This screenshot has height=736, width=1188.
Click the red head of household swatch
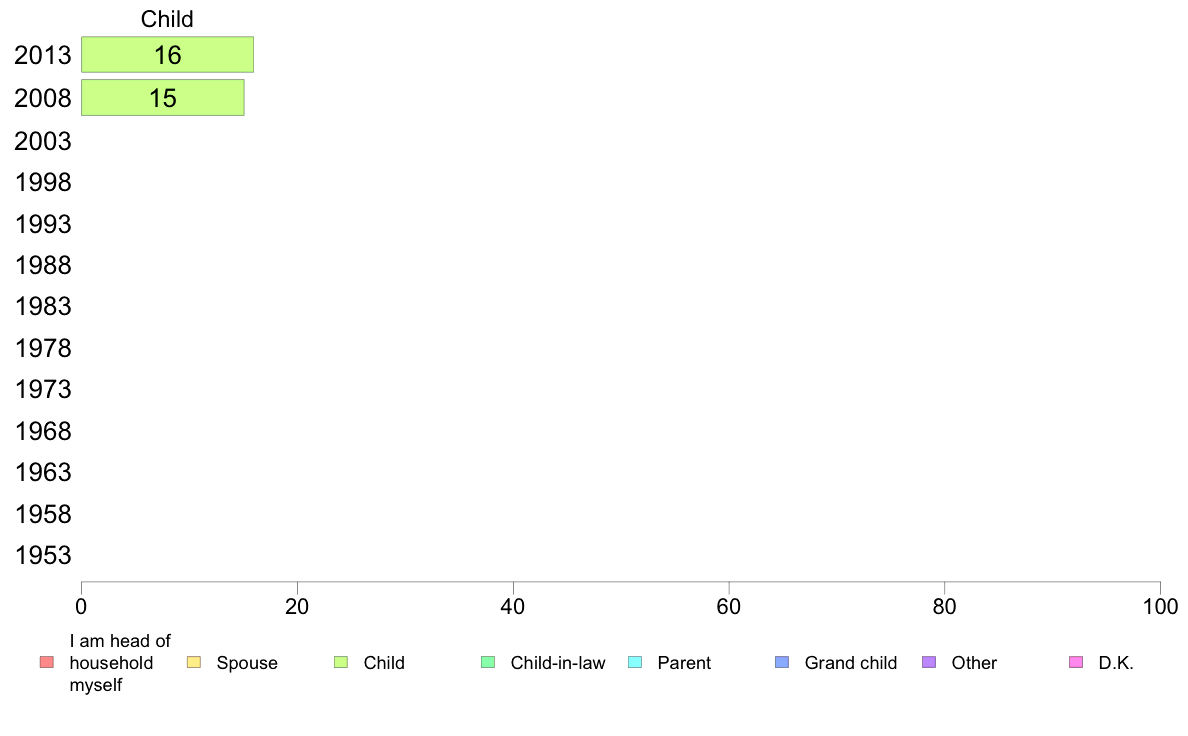click(x=47, y=662)
